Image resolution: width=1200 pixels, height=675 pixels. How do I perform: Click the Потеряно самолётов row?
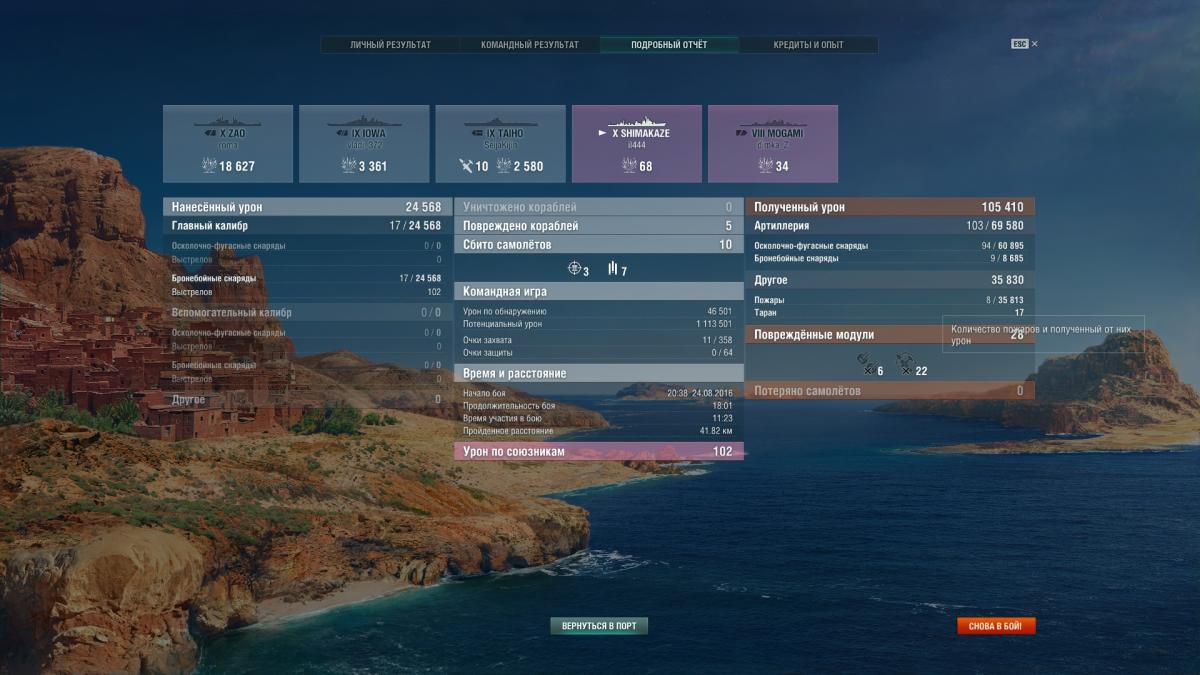tap(890, 391)
